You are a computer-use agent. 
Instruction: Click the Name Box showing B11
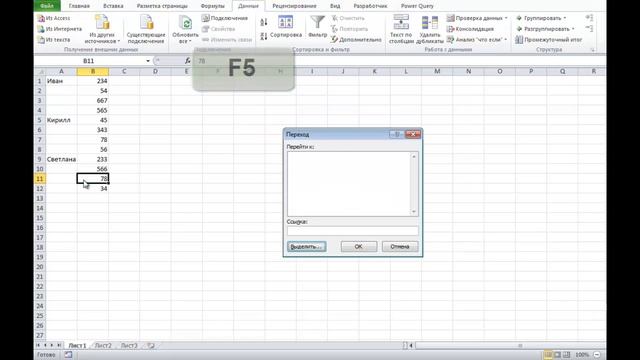point(90,61)
